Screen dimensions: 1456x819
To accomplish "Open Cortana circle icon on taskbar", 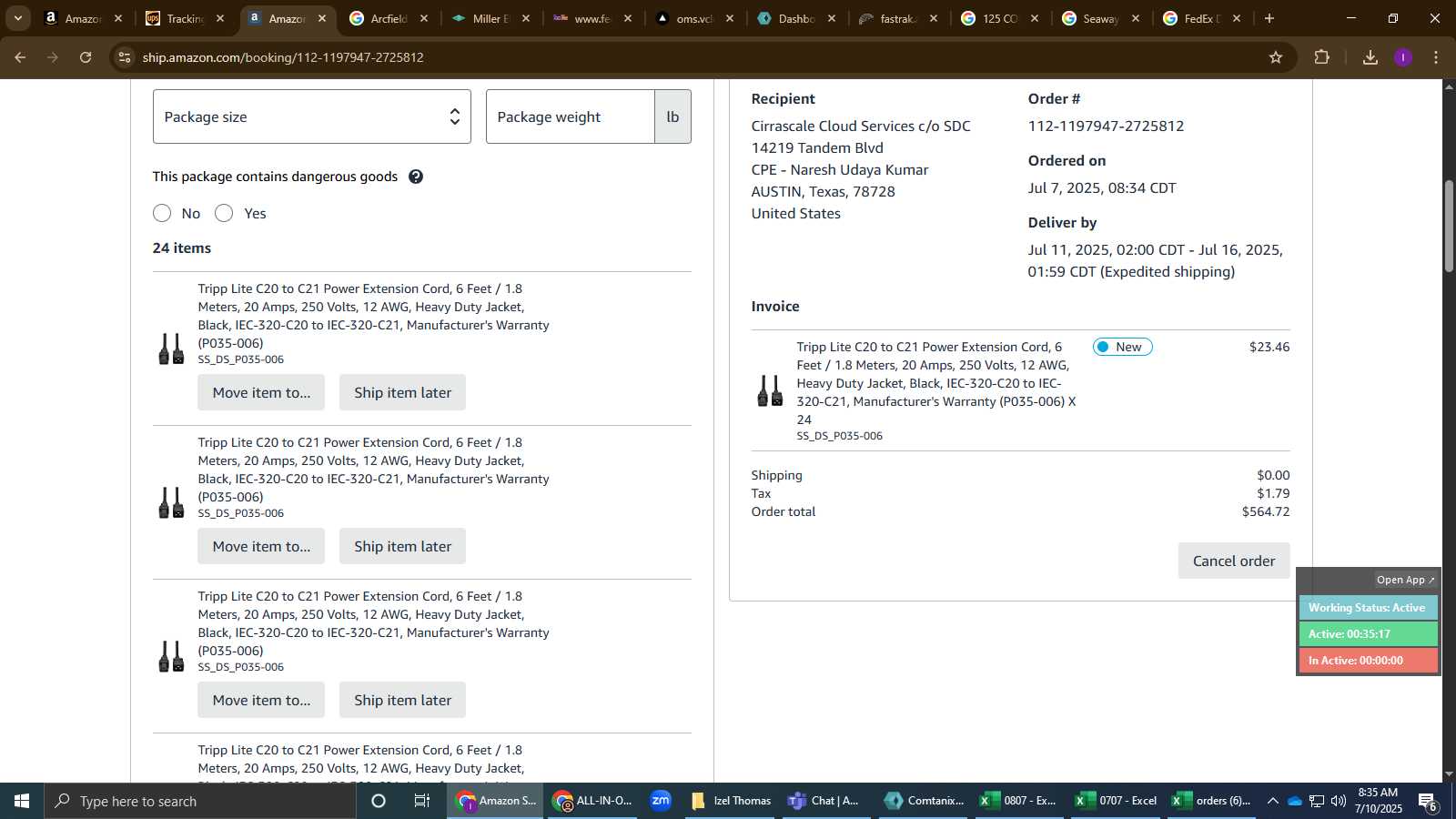I will [379, 801].
